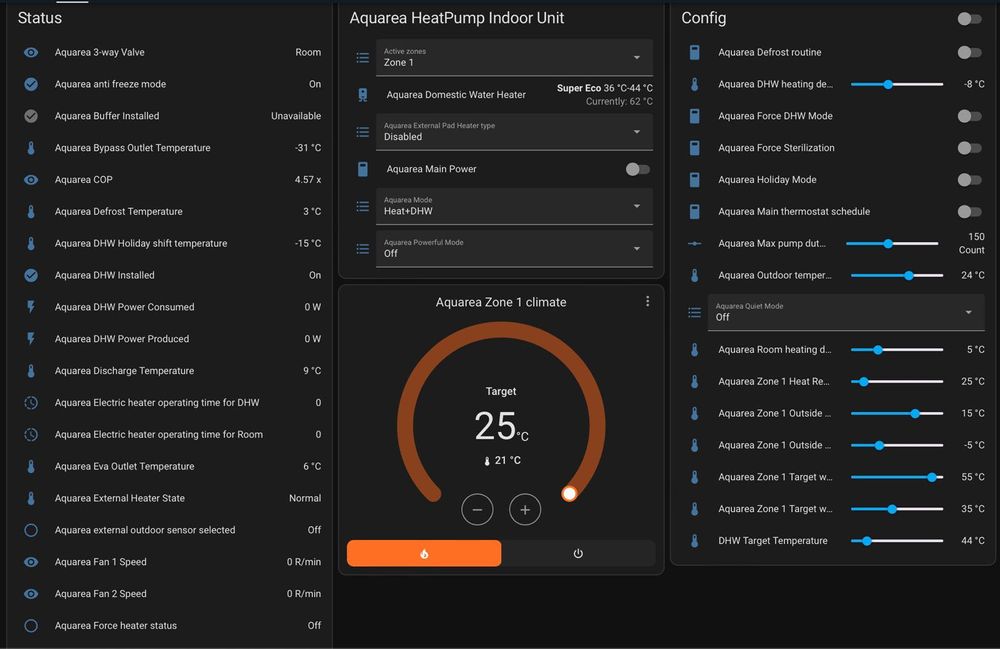Increase target temperature with plus button
Viewport: 1000px width, 649px height.
tap(525, 510)
